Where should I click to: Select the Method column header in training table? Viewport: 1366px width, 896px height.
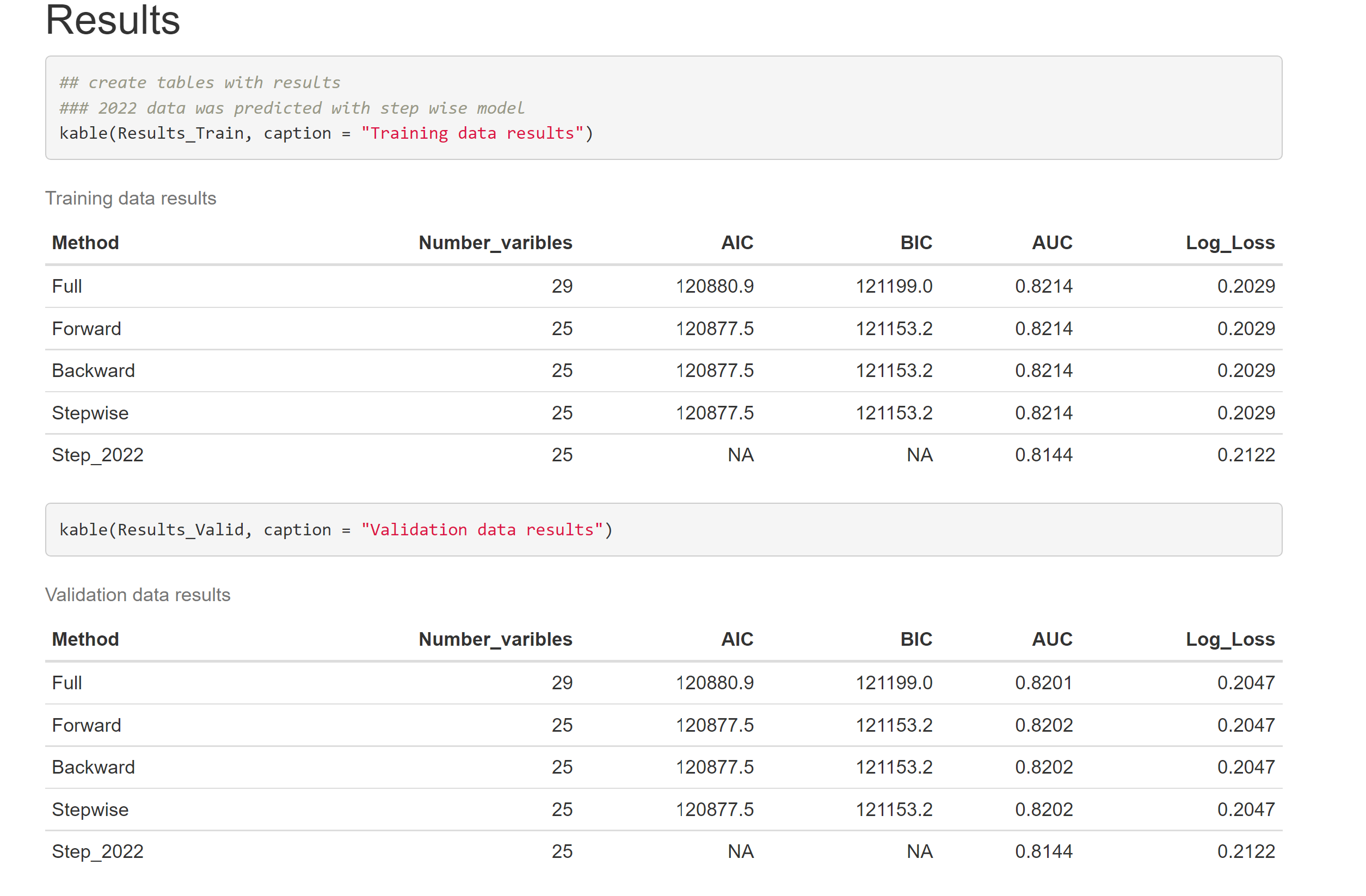click(x=85, y=242)
